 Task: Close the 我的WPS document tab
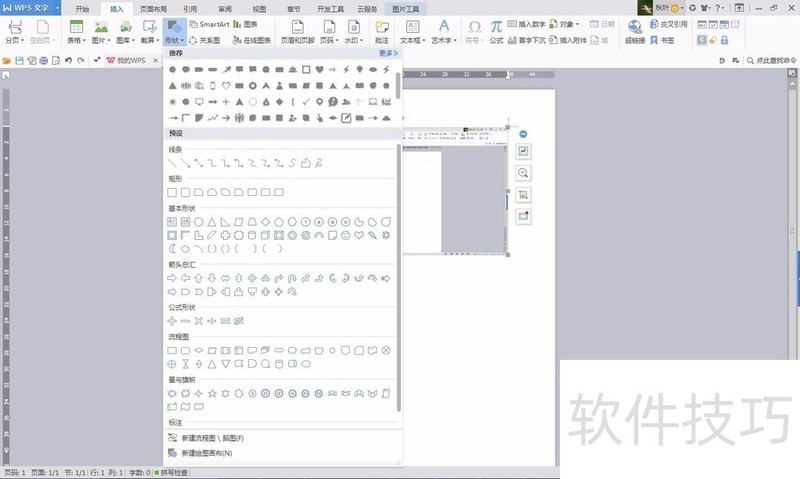coord(156,61)
